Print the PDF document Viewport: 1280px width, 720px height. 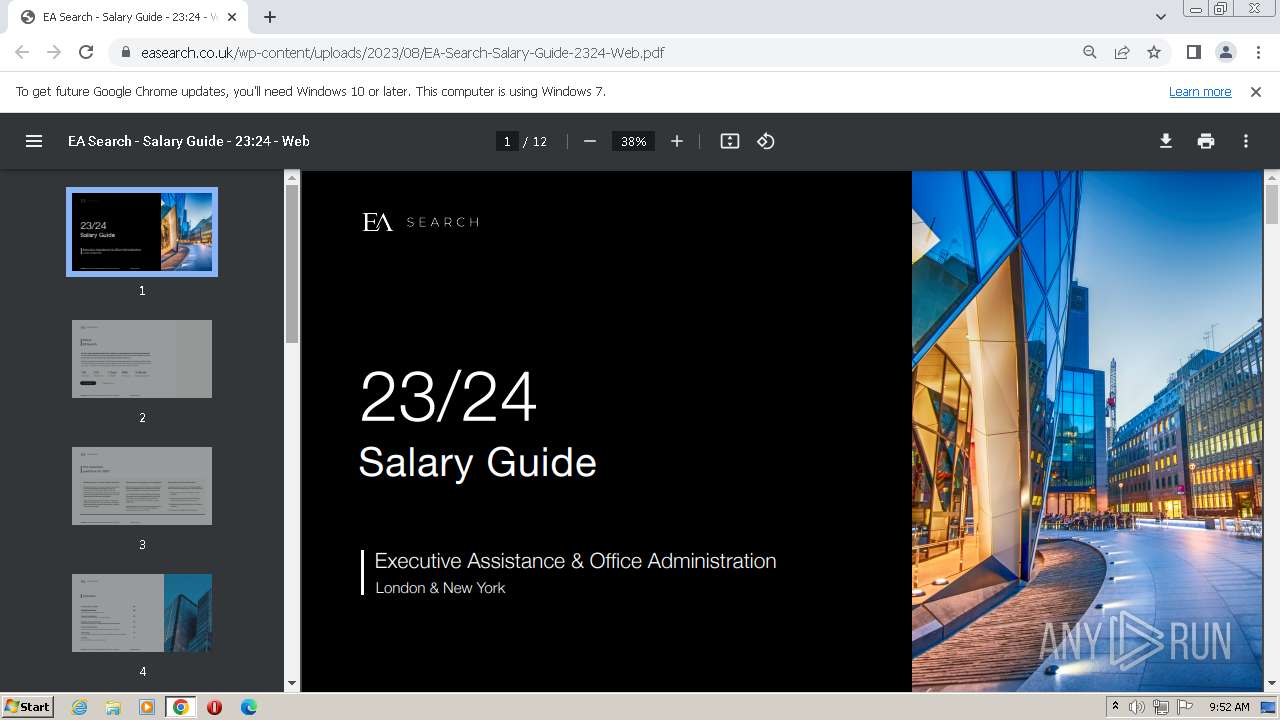[x=1206, y=141]
